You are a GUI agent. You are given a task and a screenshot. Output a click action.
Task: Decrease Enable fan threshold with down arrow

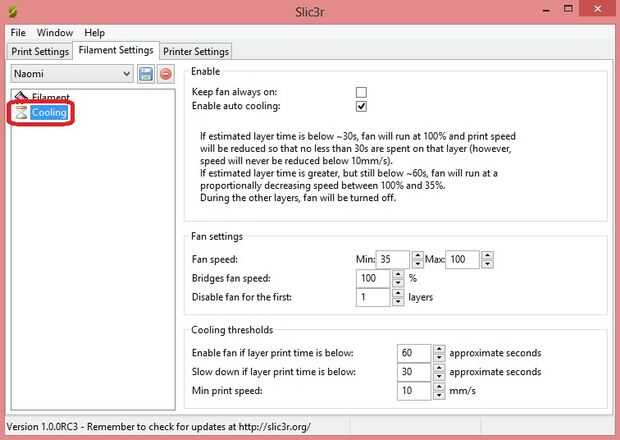[439, 358]
